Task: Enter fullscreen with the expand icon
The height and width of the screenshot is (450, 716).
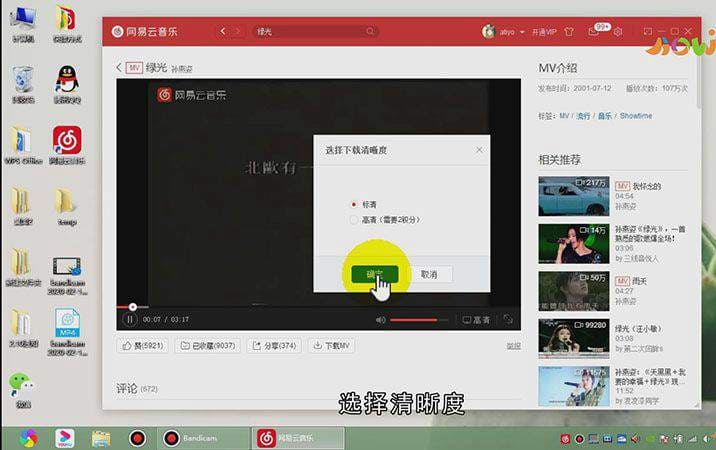Action: pos(508,319)
